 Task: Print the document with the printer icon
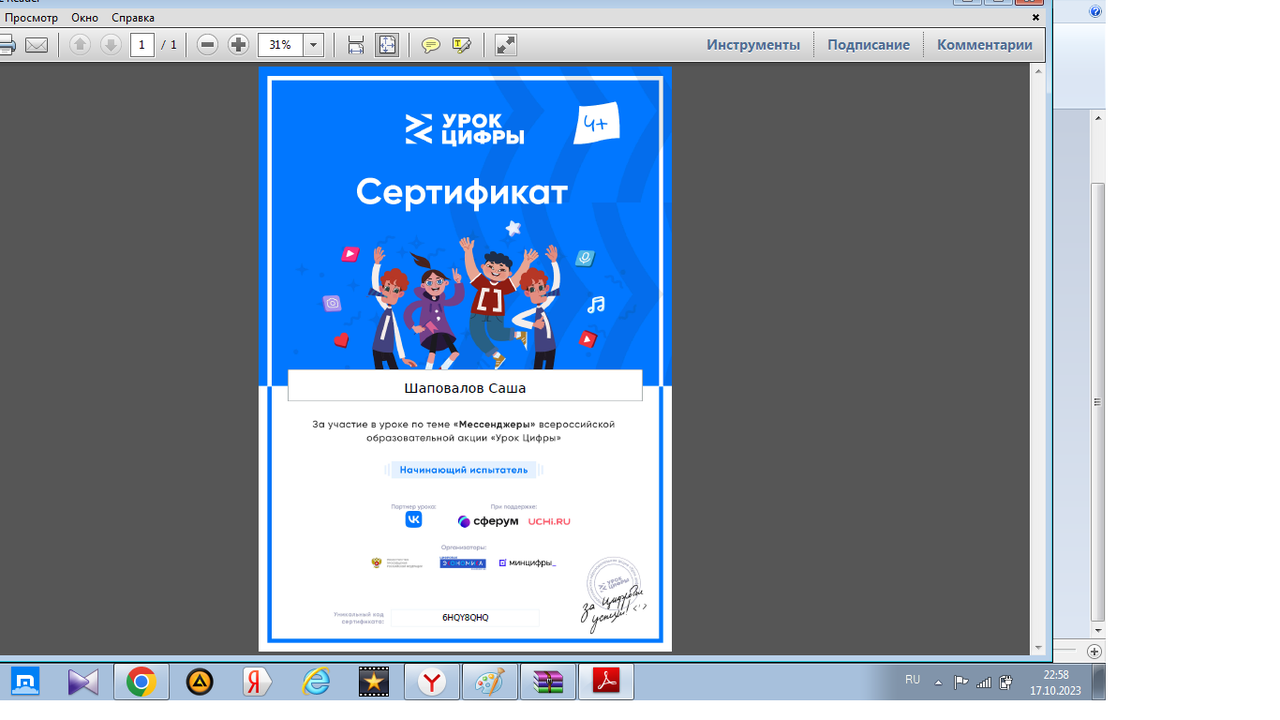click(6, 45)
